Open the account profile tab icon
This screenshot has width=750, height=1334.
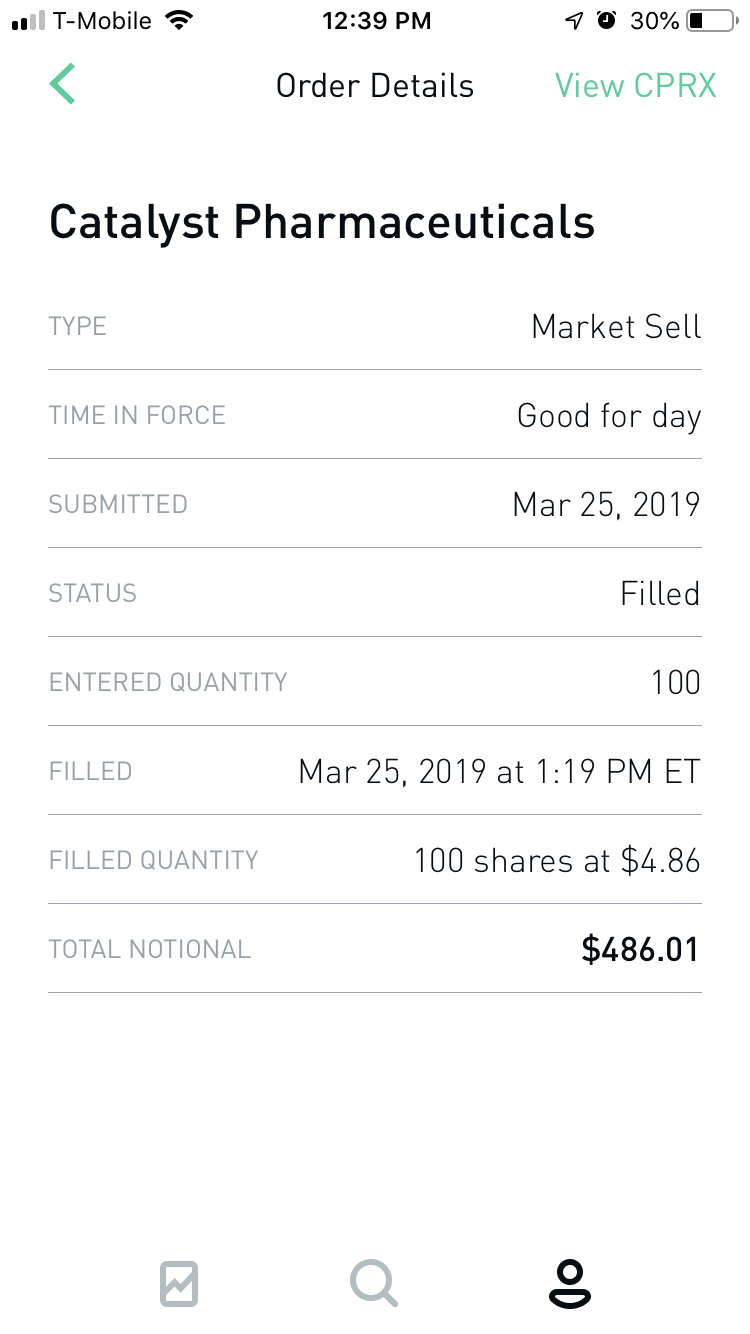point(570,1284)
